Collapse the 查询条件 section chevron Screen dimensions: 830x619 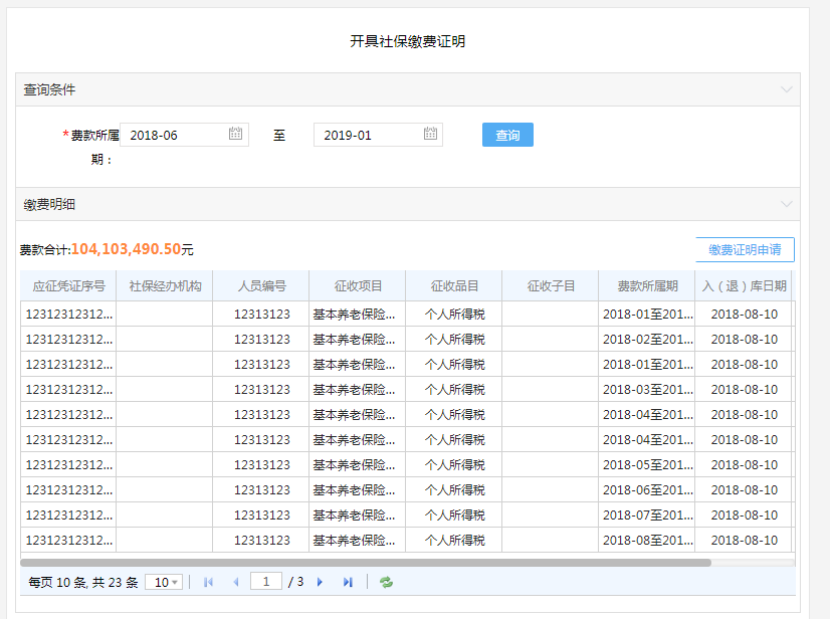787,89
